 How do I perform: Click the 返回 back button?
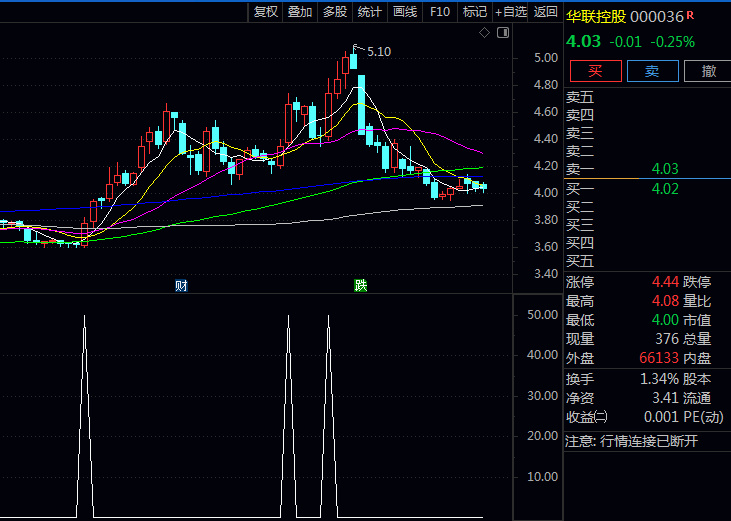(545, 12)
